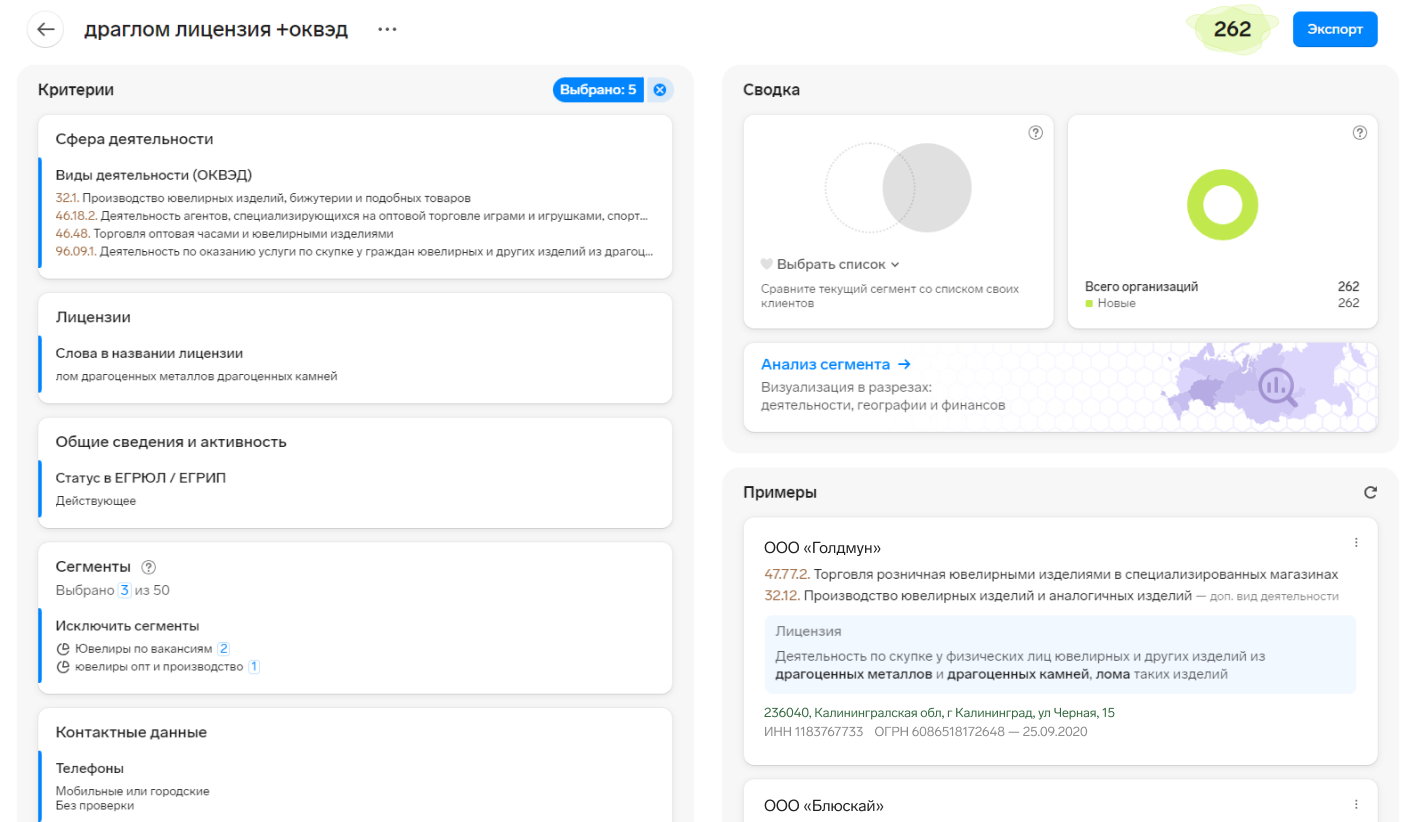Click the Контактные данные section heading
The height and width of the screenshot is (822, 1418).
click(x=131, y=732)
